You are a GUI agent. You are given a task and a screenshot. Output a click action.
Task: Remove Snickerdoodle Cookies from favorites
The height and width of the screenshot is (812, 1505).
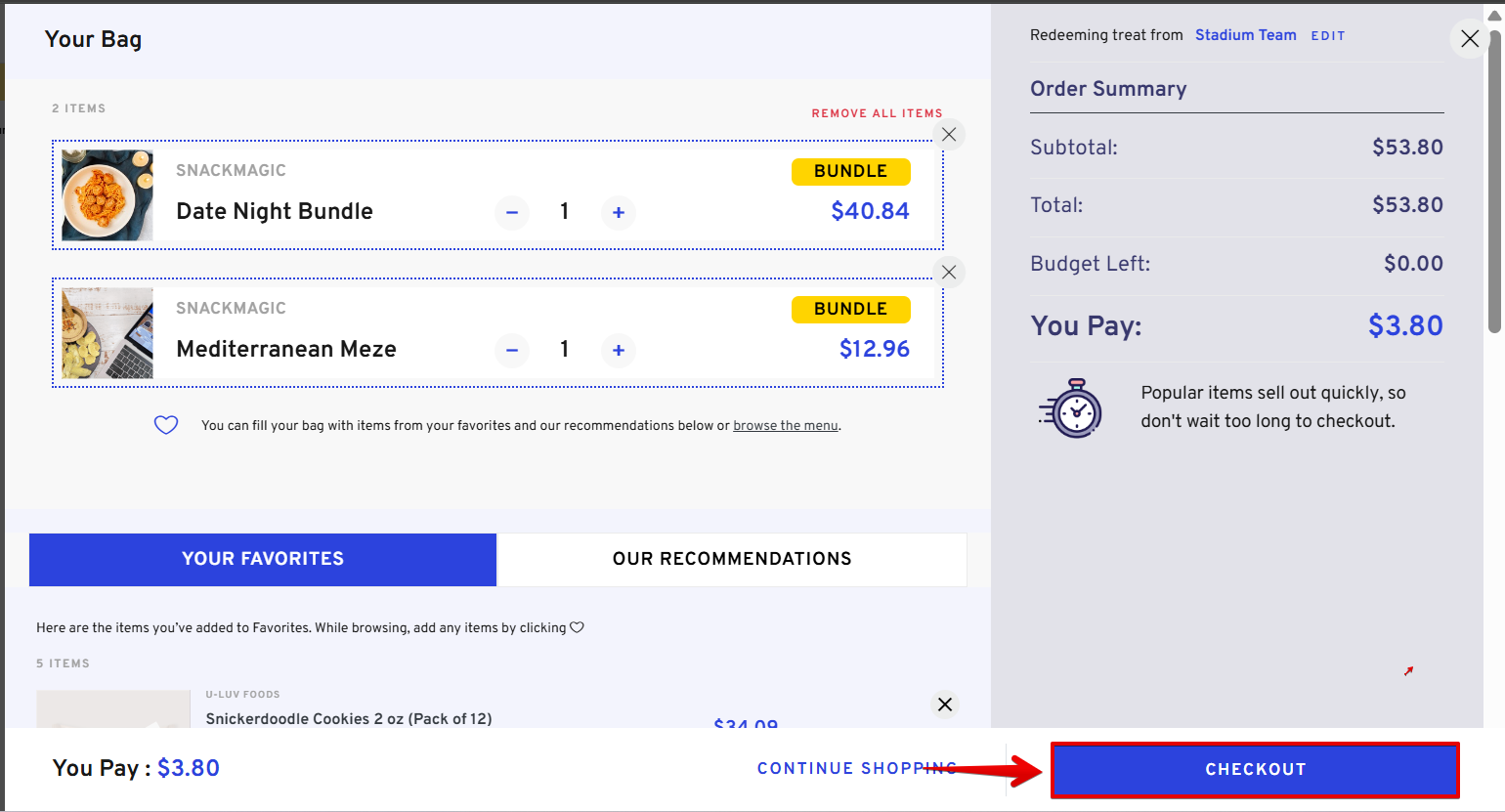(945, 705)
